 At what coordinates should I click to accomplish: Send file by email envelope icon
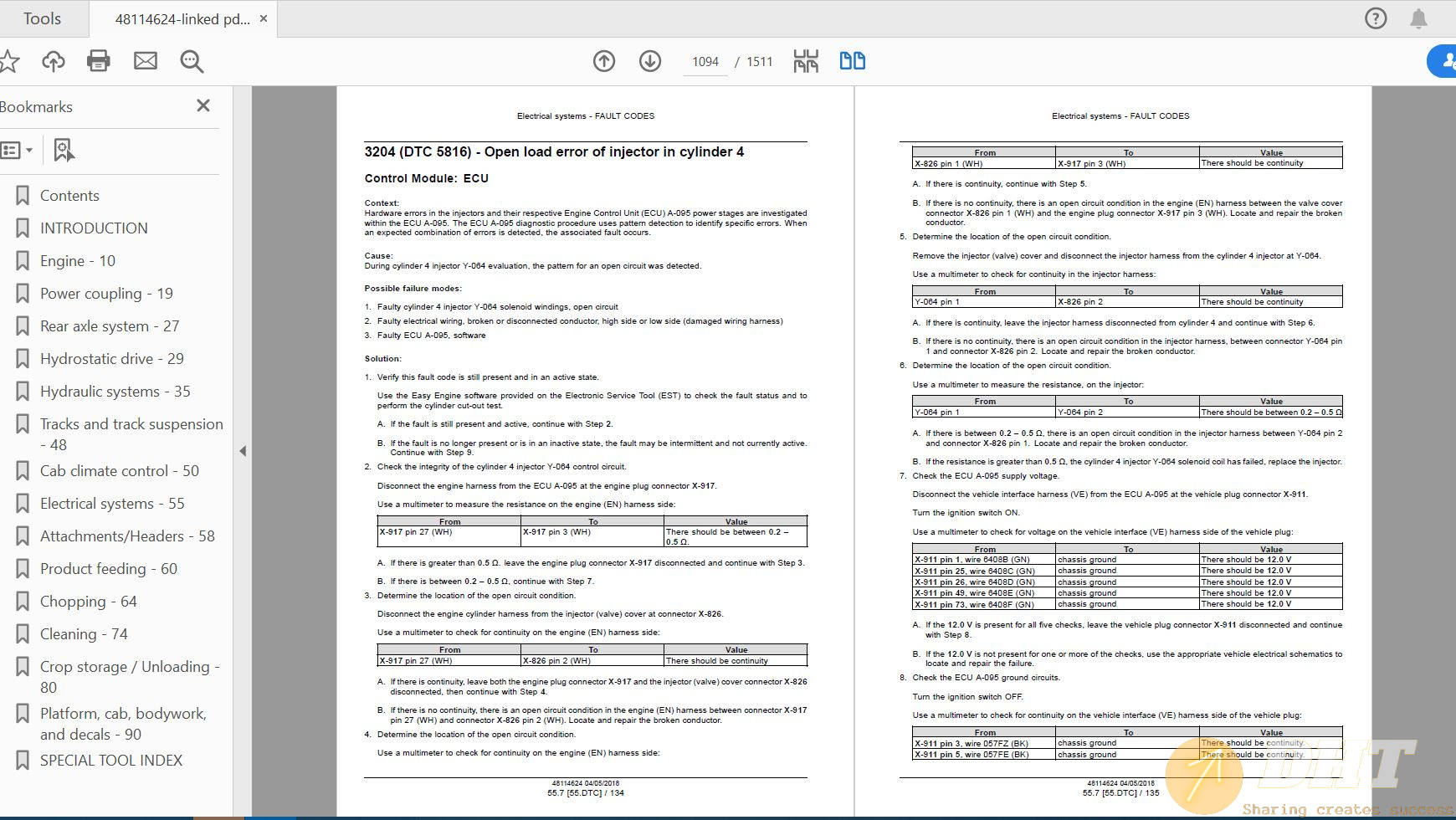coord(146,61)
